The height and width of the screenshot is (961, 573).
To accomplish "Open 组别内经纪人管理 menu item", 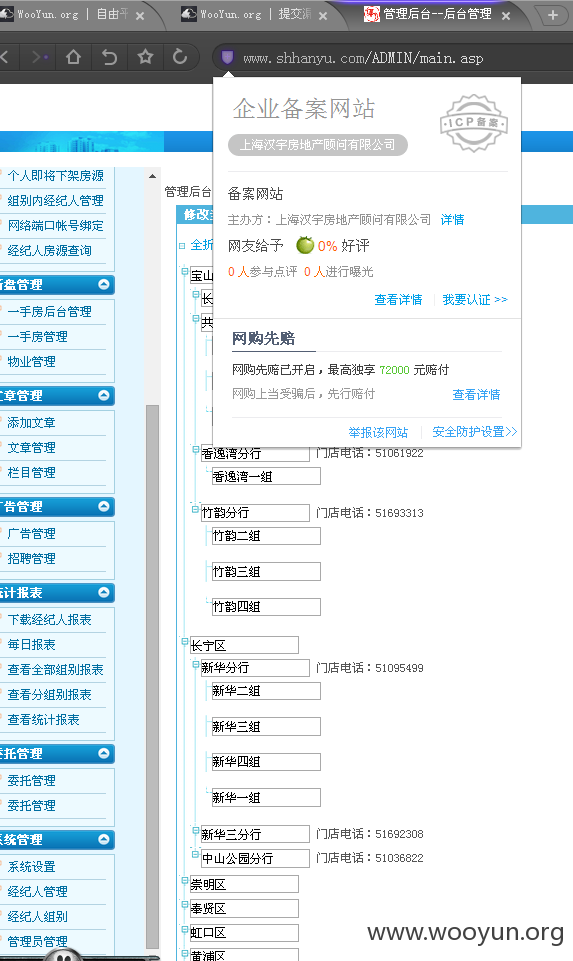I will click(x=55, y=201).
